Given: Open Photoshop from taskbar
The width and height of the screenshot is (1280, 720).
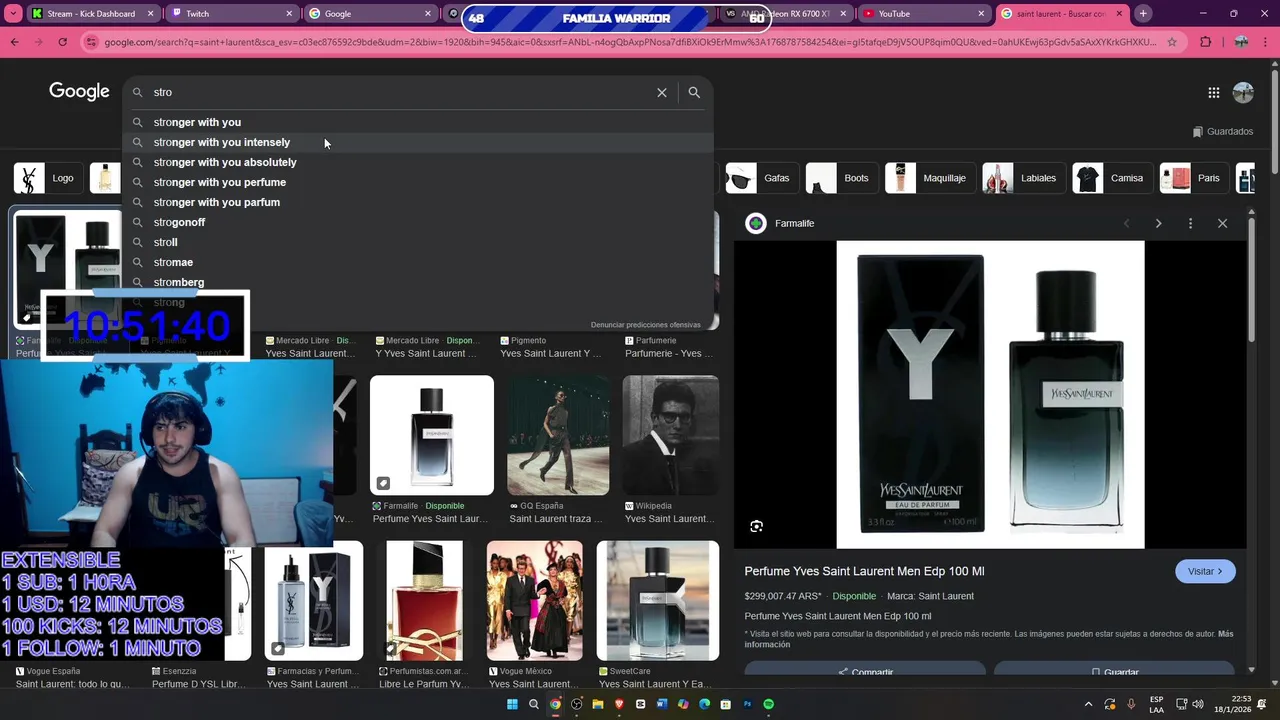Looking at the screenshot, I should pyautogui.click(x=747, y=704).
